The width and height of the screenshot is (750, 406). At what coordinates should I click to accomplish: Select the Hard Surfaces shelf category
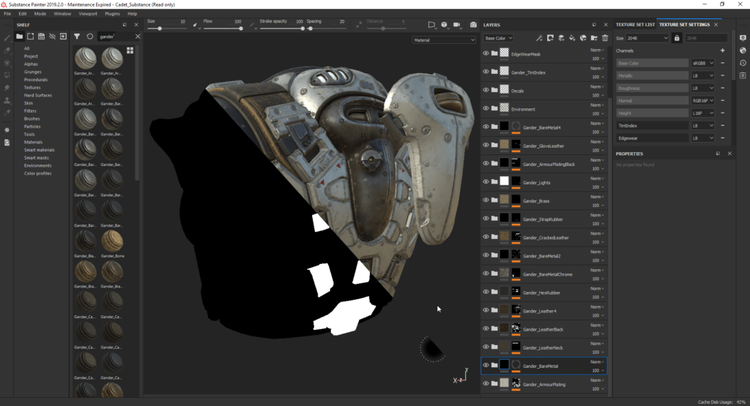click(38, 95)
